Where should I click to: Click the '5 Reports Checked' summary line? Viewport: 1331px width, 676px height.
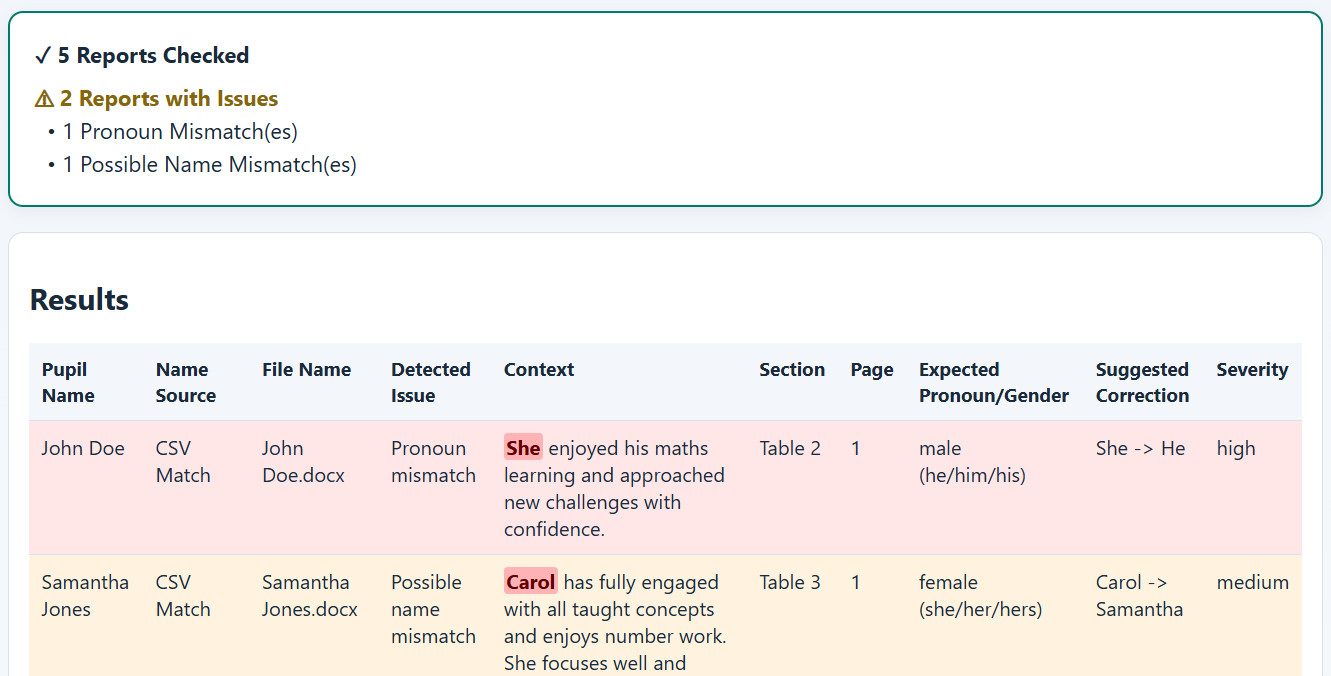pyautogui.click(x=141, y=56)
